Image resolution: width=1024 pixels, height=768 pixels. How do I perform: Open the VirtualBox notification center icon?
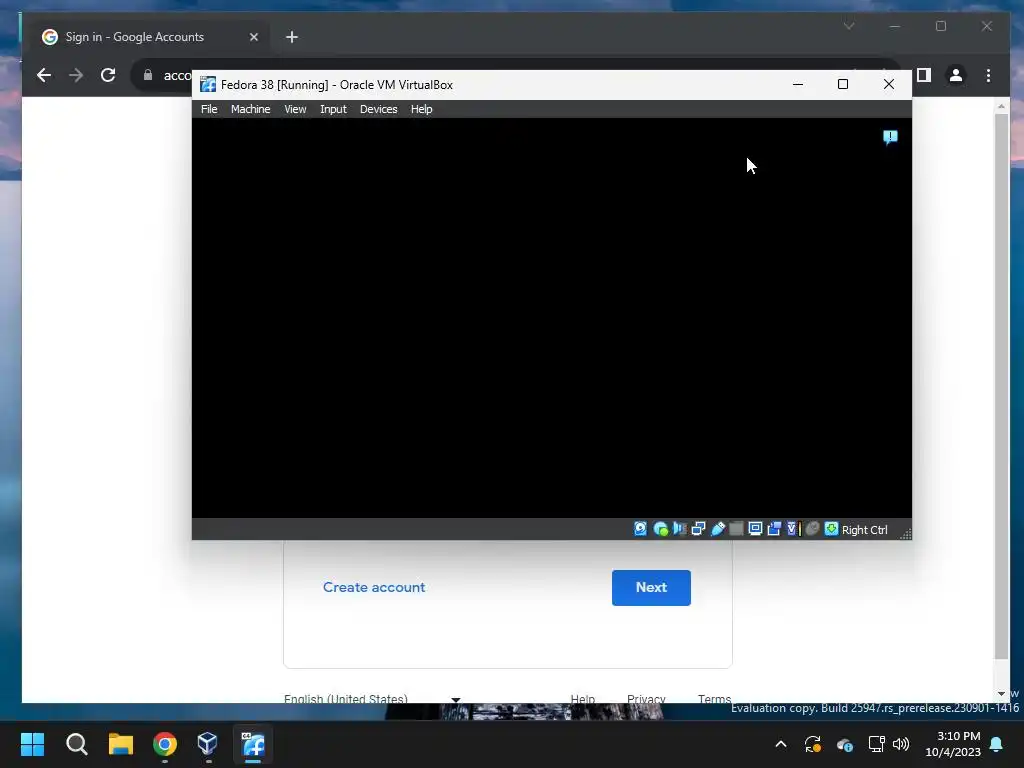pos(890,137)
